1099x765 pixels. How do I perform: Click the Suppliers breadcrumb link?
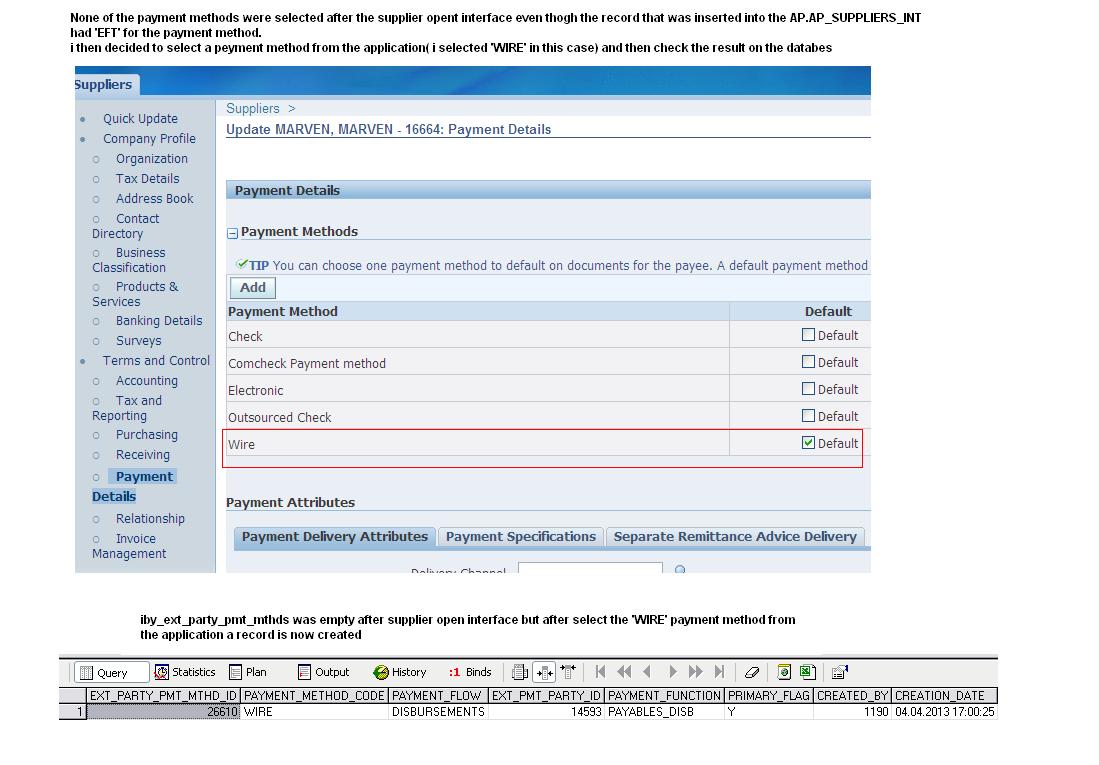tap(252, 109)
